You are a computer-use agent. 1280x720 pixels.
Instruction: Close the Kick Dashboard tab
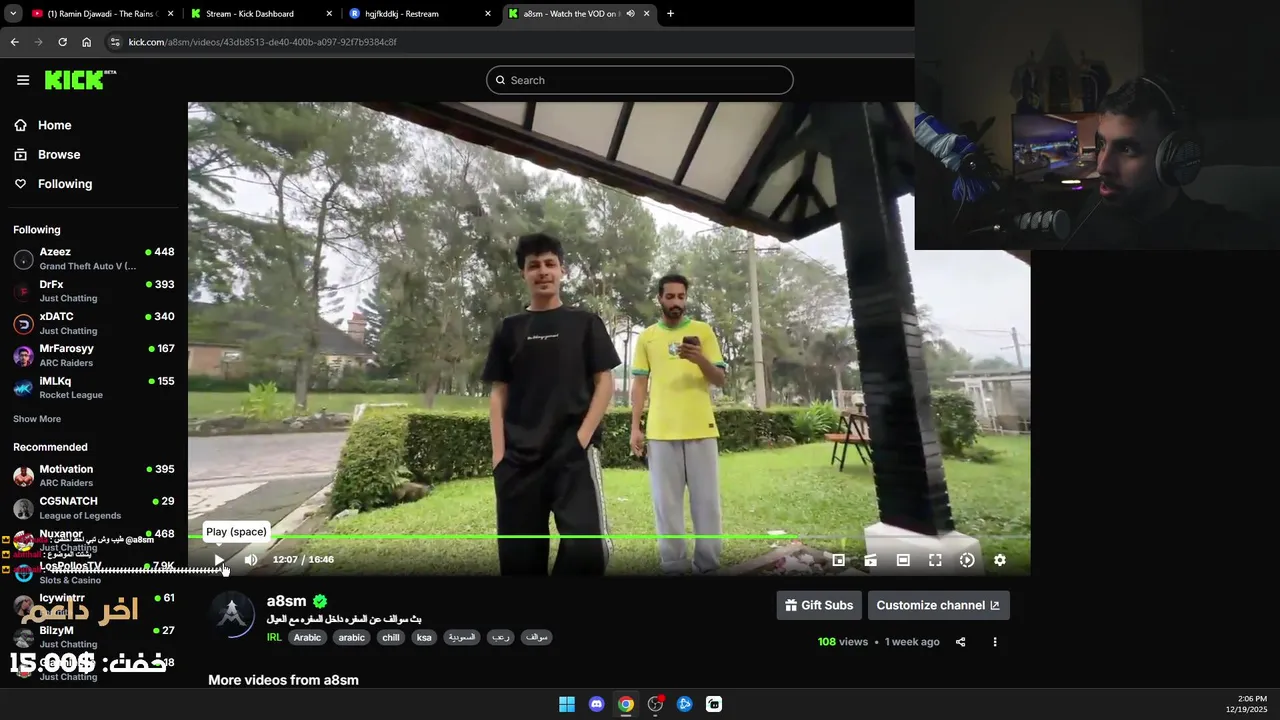[329, 14]
